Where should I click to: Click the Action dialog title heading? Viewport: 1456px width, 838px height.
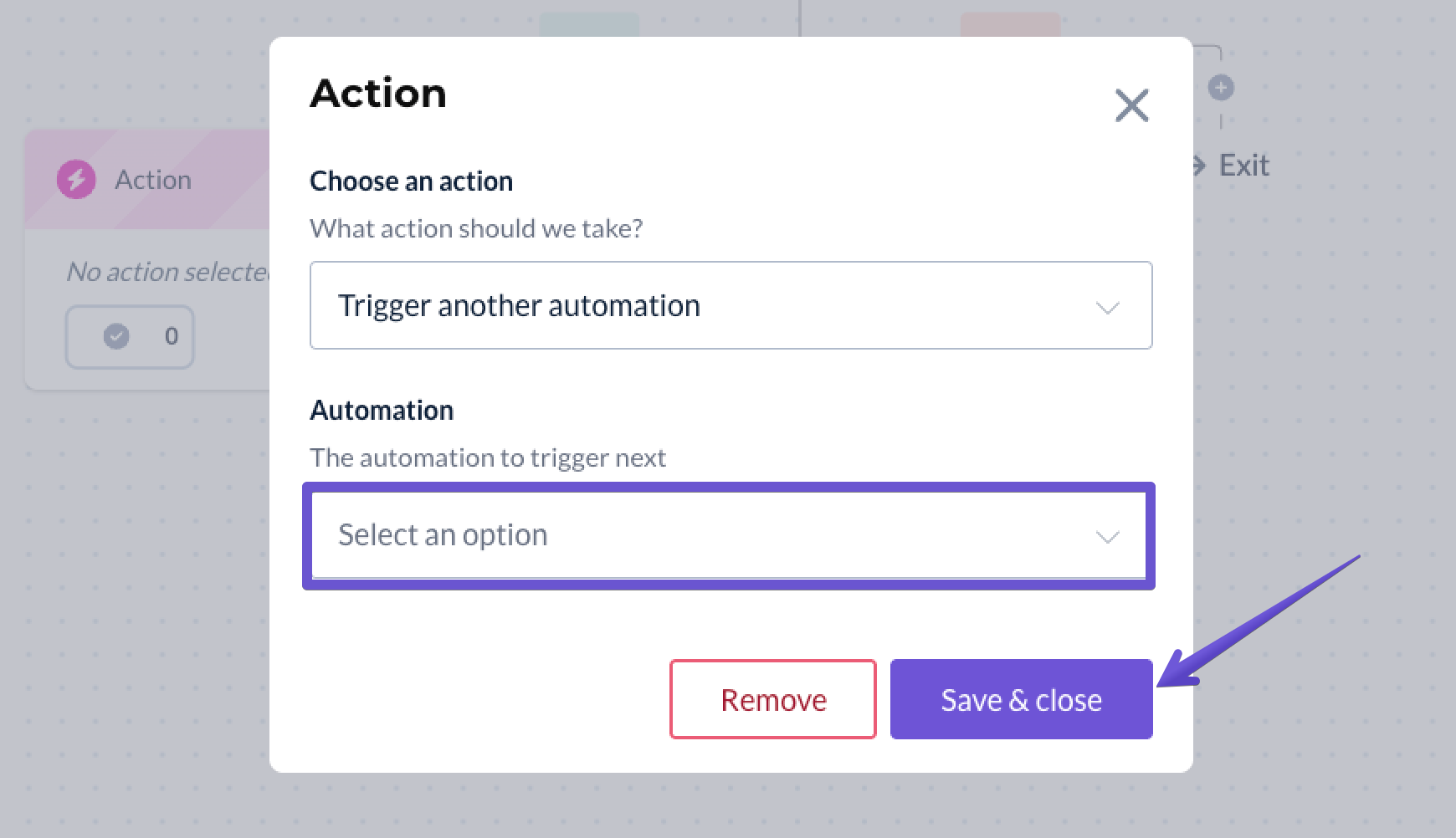[378, 93]
